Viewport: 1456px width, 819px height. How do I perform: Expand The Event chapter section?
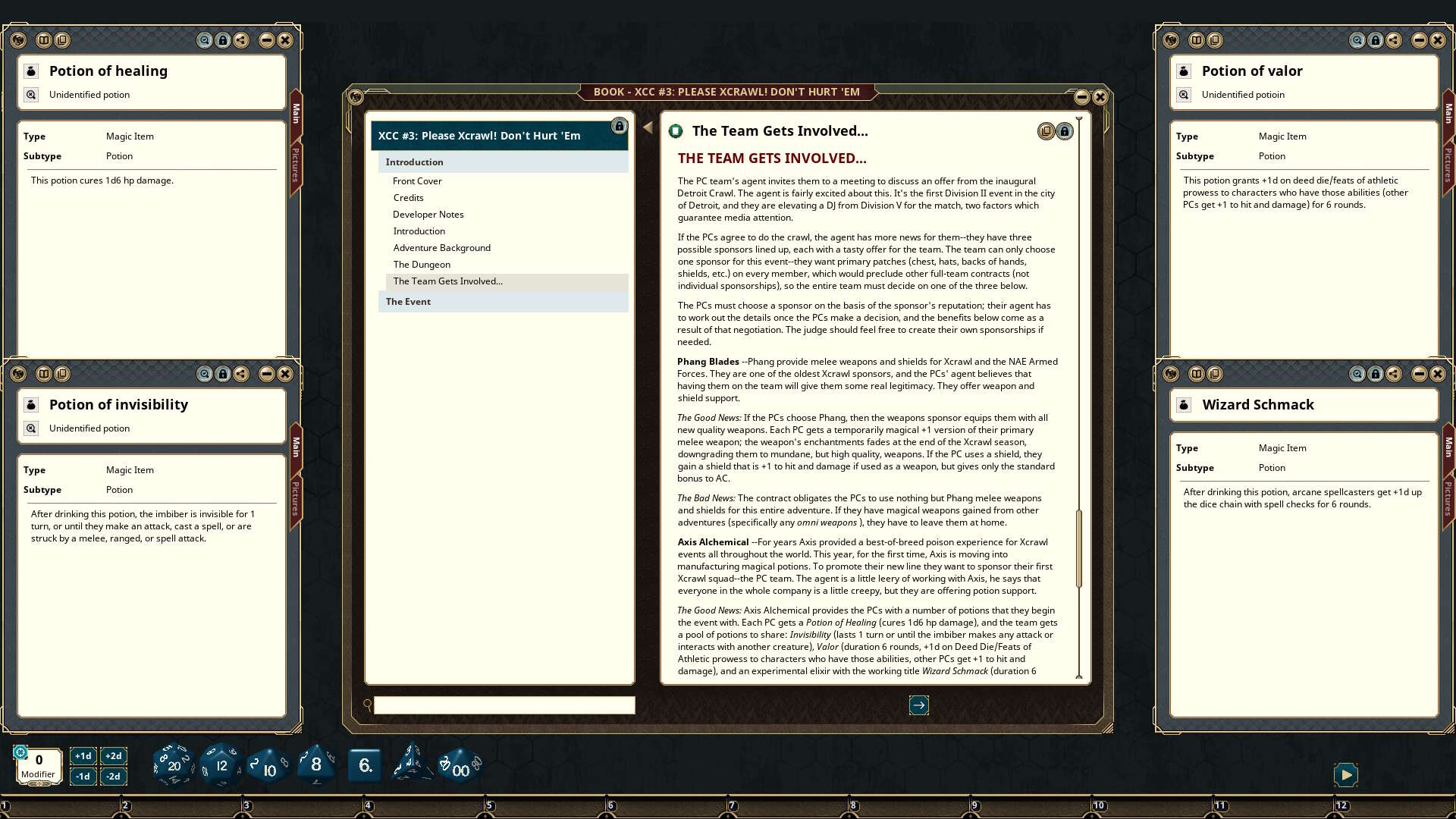408,302
